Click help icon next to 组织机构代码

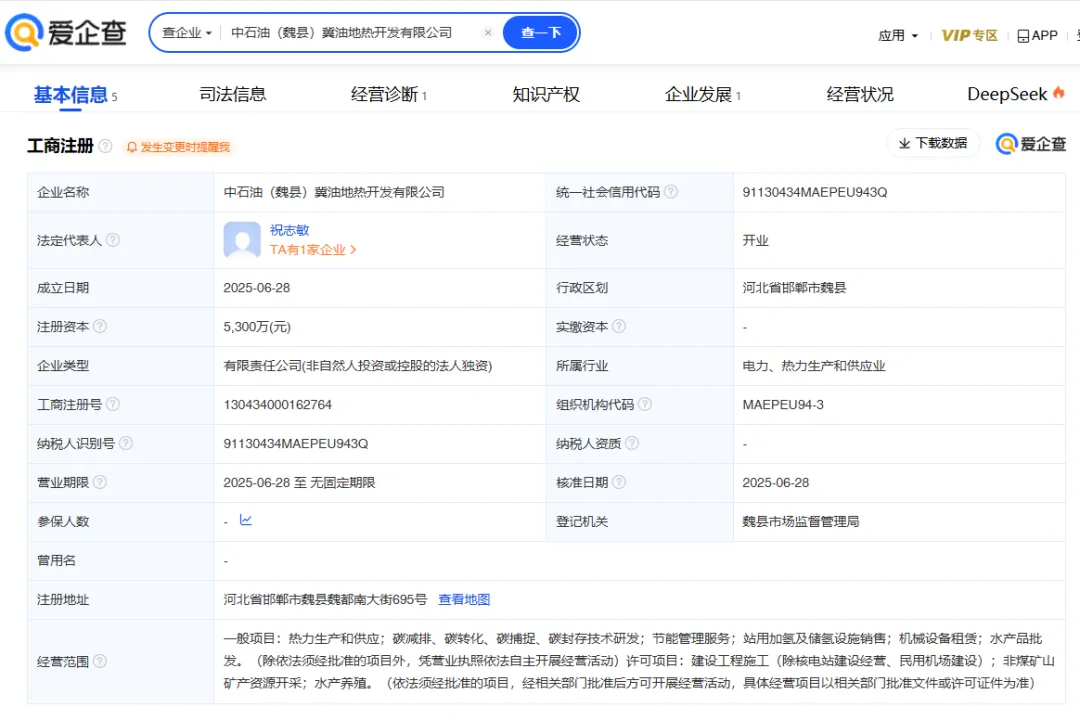[x=645, y=404]
